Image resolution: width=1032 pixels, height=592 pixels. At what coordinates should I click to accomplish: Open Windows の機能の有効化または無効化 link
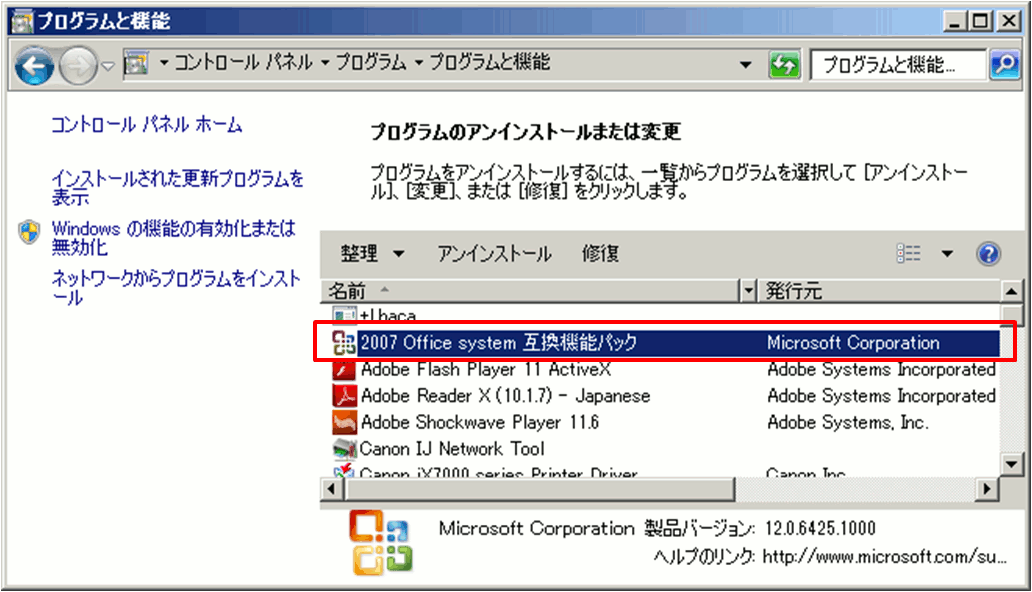[174, 238]
